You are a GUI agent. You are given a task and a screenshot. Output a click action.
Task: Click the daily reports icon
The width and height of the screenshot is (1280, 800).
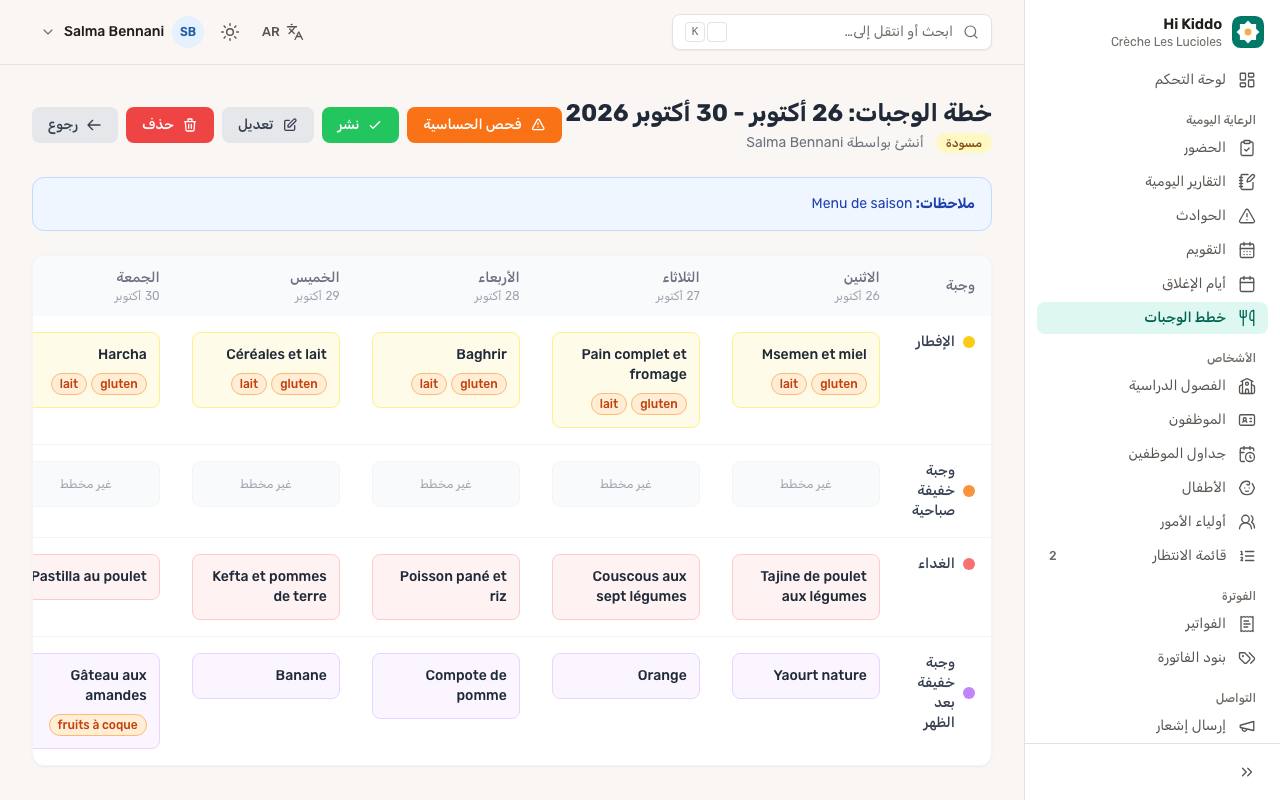[1247, 182]
